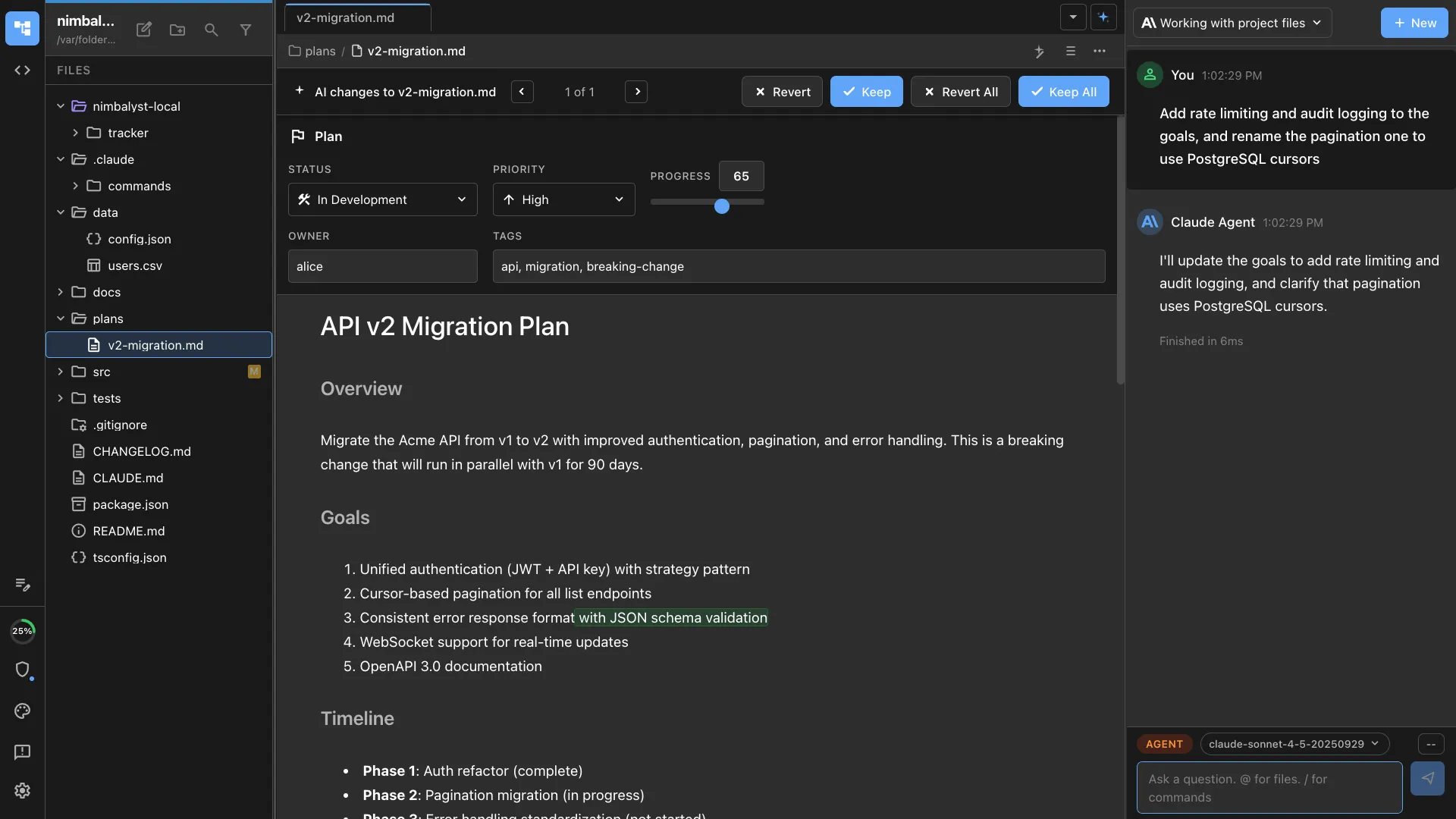
Task: Open the claude-sonnet model selector
Action: (1294, 744)
